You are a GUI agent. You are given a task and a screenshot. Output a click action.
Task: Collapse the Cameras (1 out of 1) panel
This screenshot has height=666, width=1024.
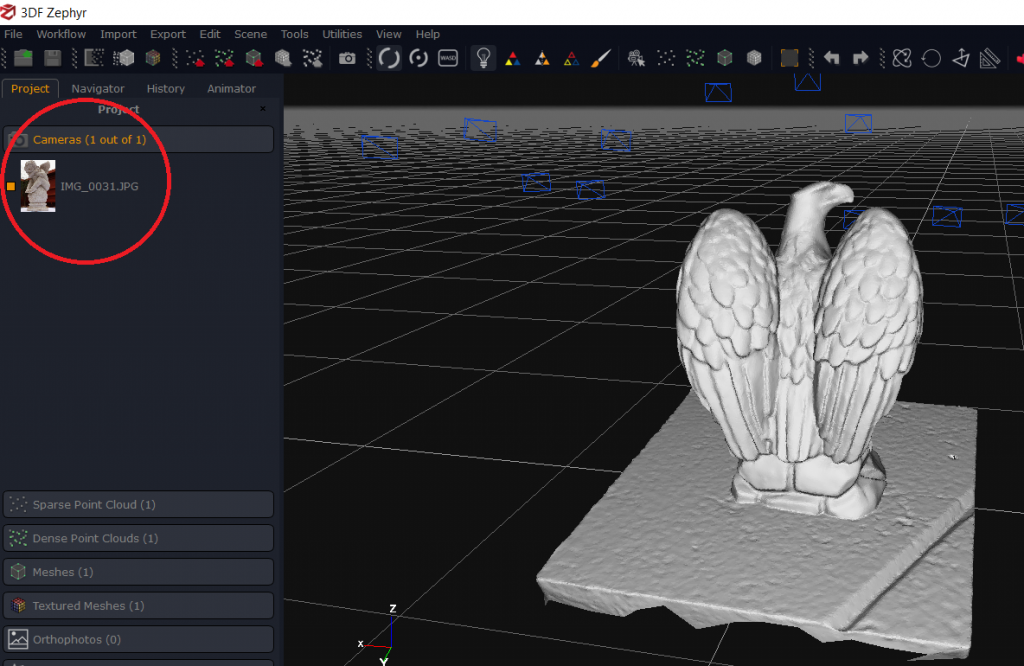pos(138,139)
